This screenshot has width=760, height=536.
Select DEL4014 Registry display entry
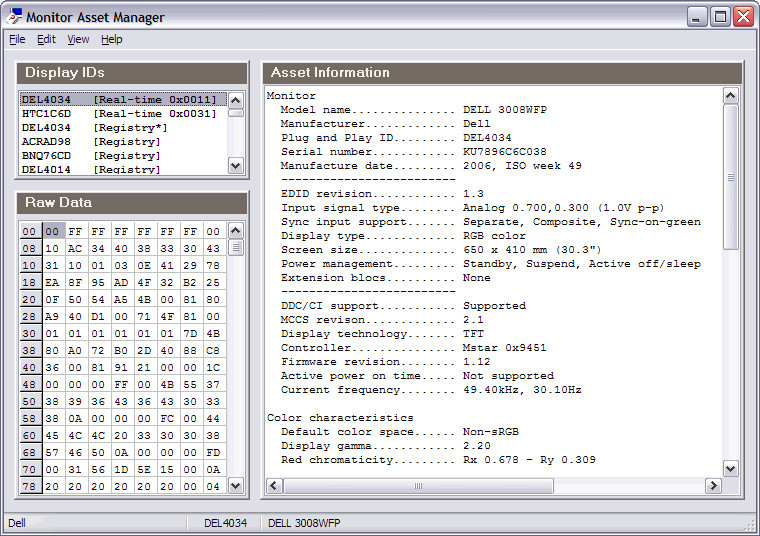click(x=123, y=169)
